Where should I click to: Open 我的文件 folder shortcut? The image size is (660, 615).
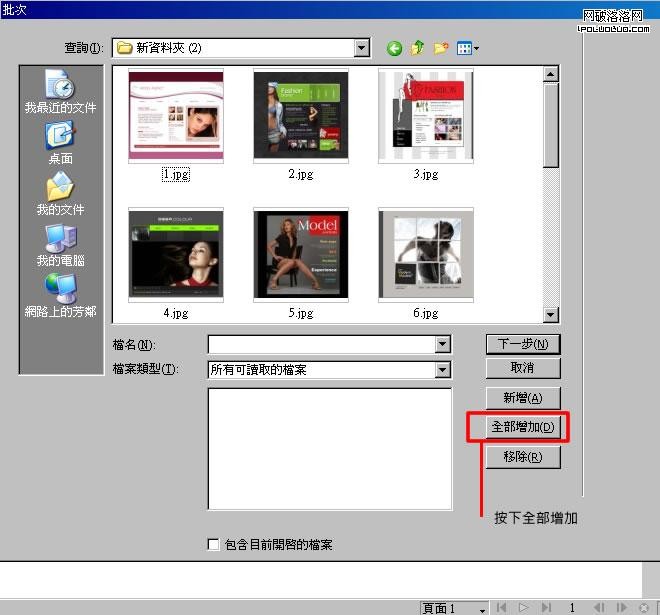pos(60,193)
